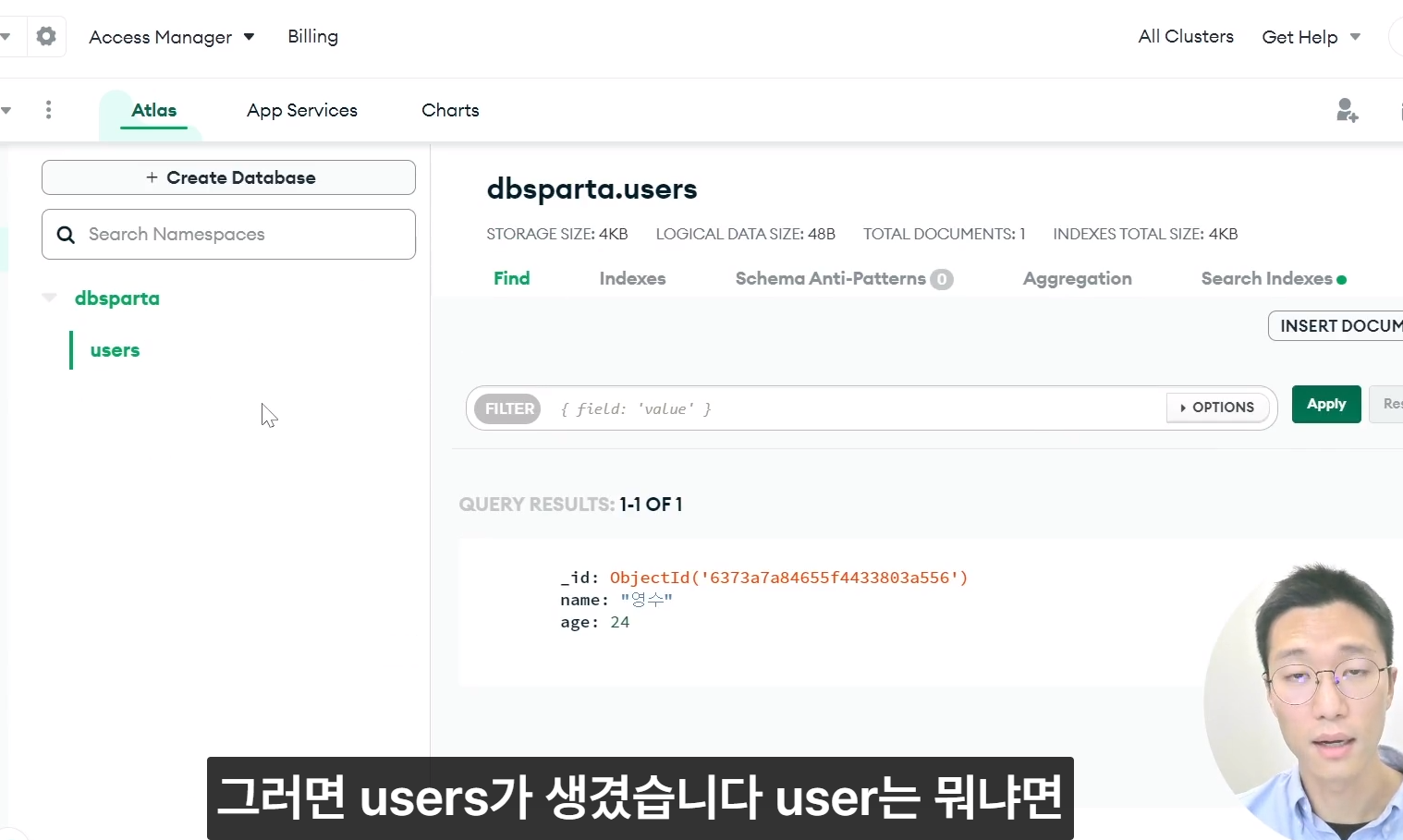Click the QUERY RESULTS 1-1 OF 1 label

point(570,505)
